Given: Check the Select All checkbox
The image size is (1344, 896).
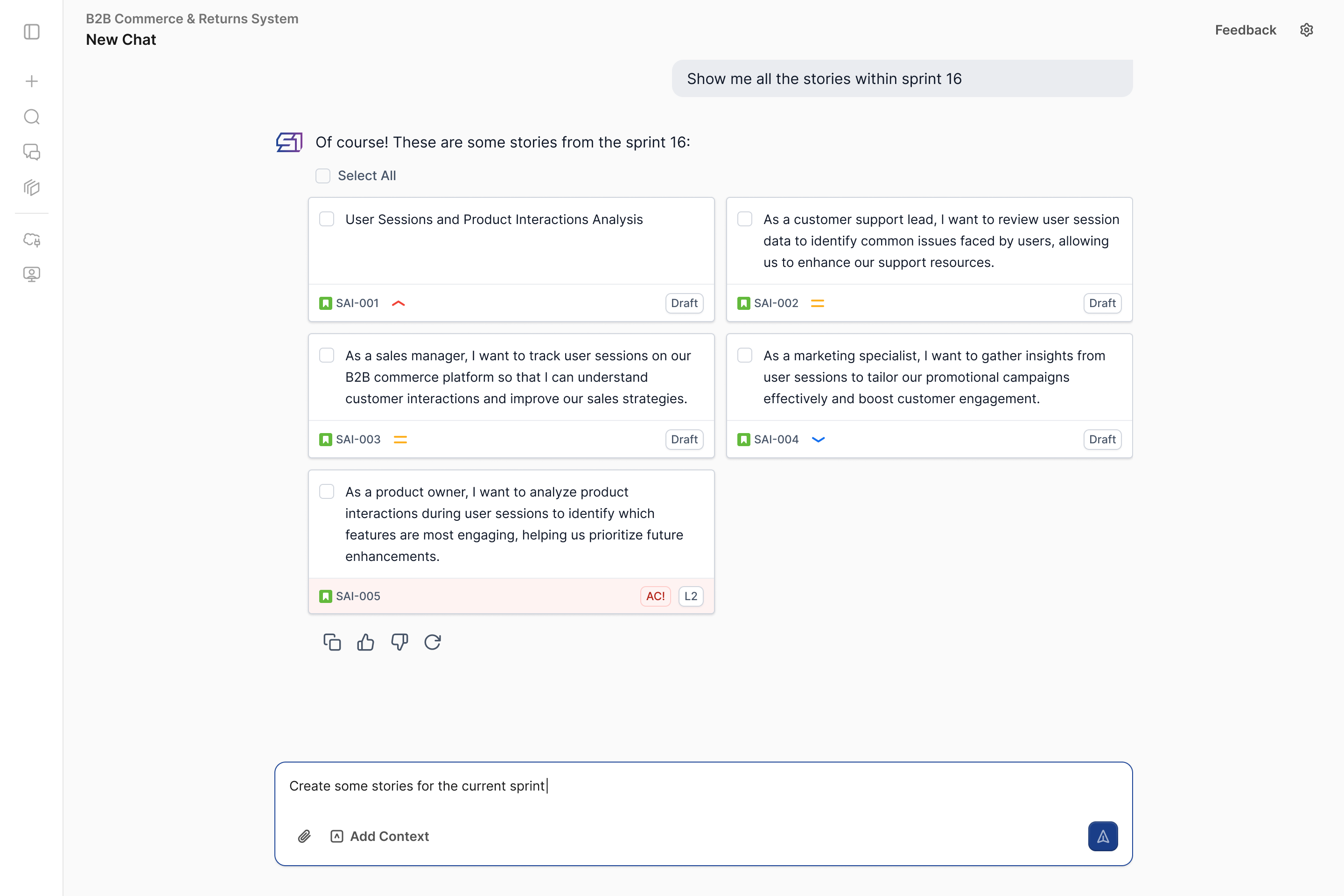Looking at the screenshot, I should (x=323, y=175).
